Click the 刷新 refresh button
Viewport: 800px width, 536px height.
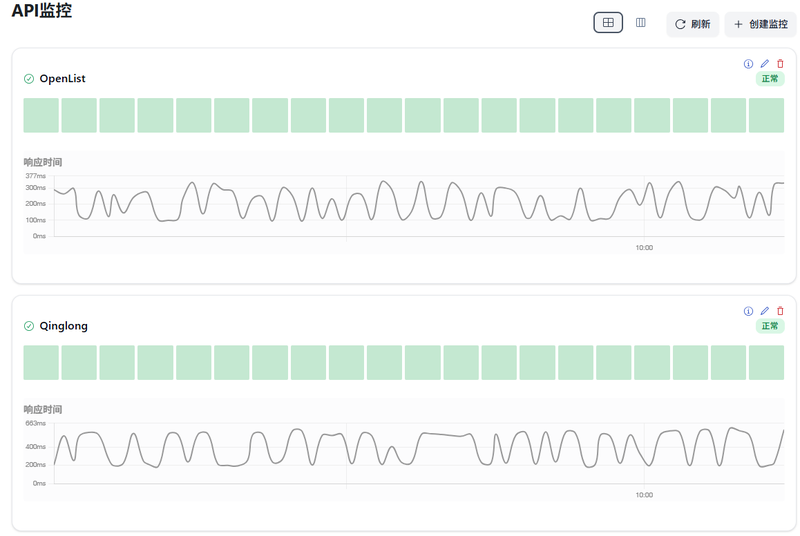[x=692, y=24]
